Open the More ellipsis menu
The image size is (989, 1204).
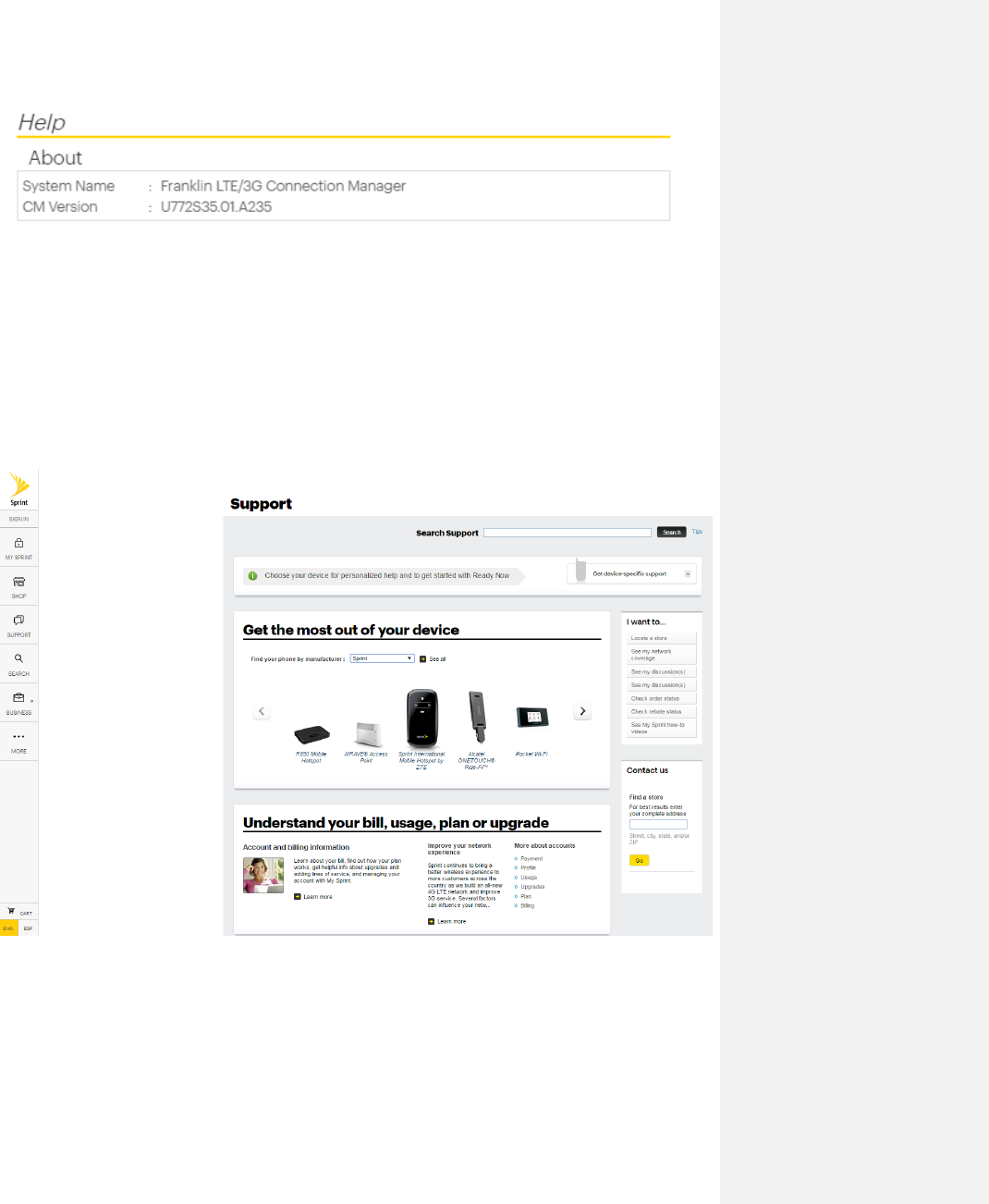click(x=18, y=736)
